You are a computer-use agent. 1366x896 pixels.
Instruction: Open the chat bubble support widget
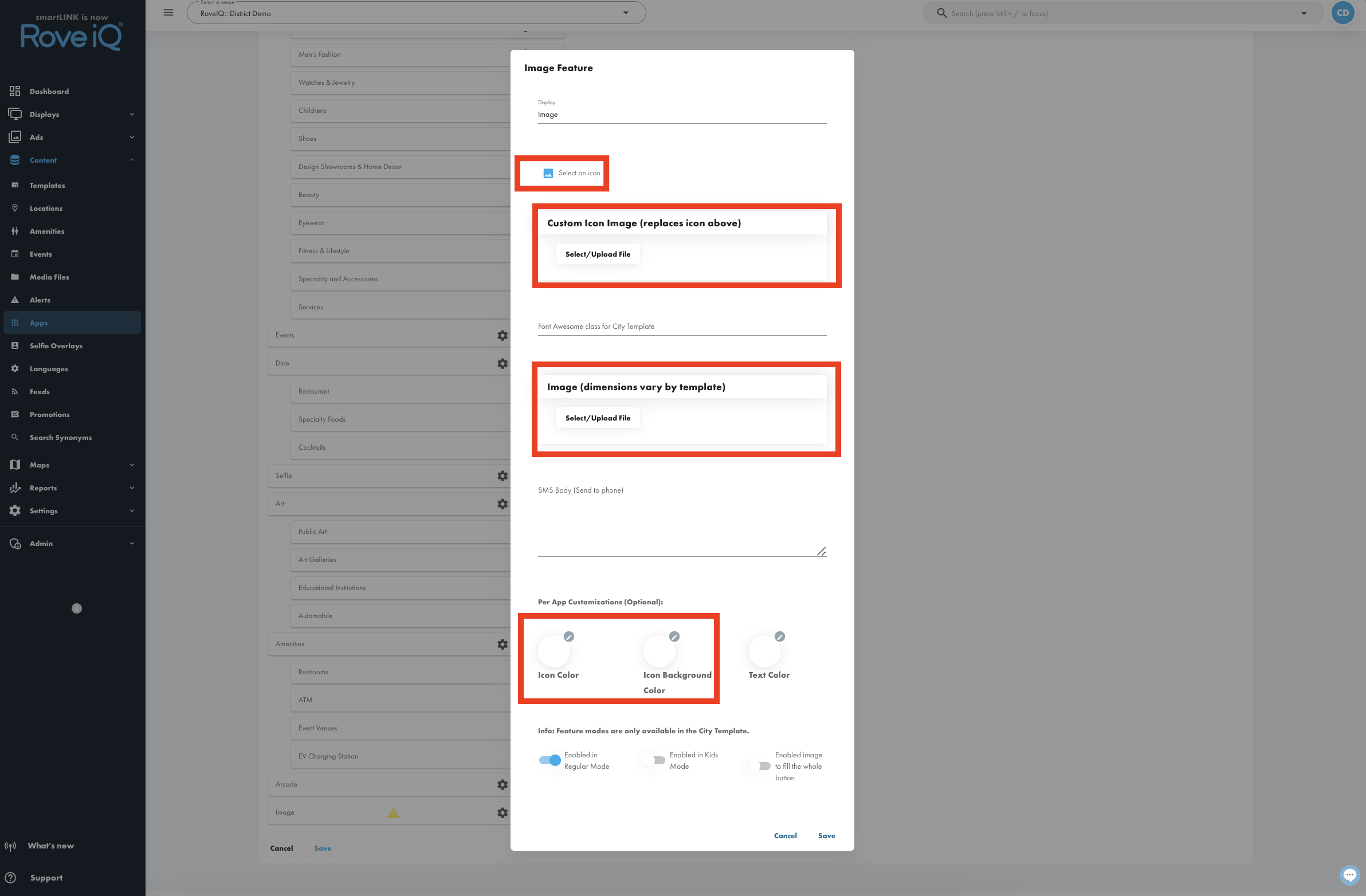[x=1349, y=875]
